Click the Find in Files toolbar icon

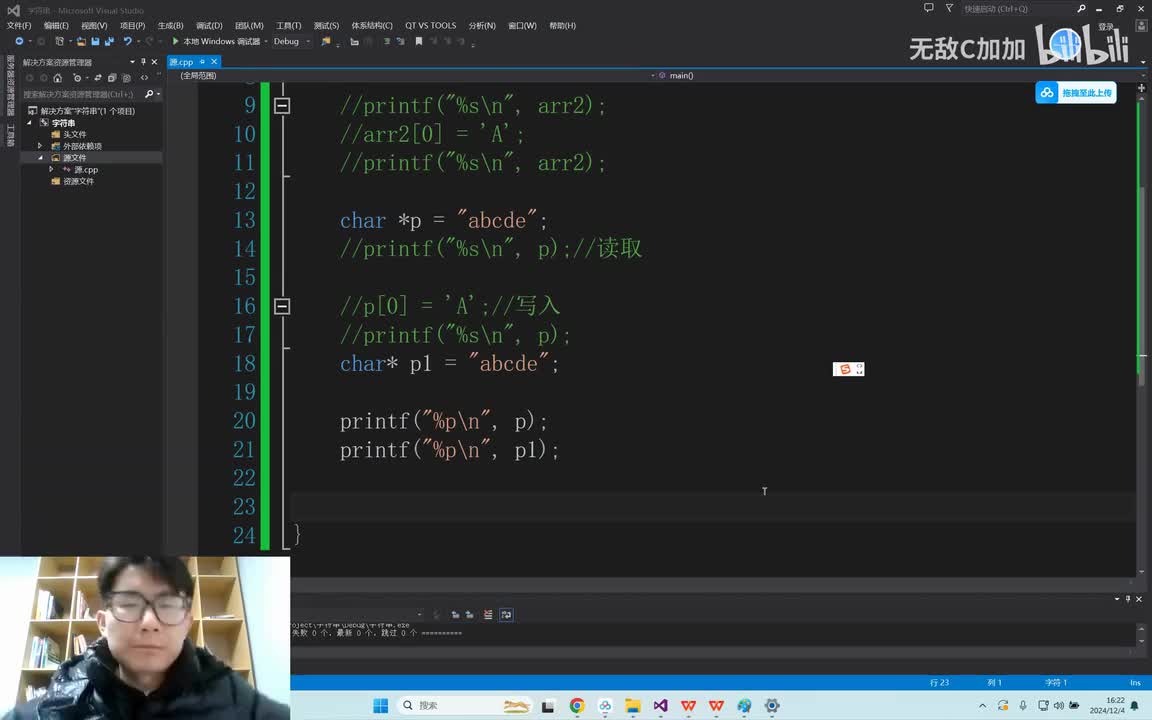[x=326, y=41]
